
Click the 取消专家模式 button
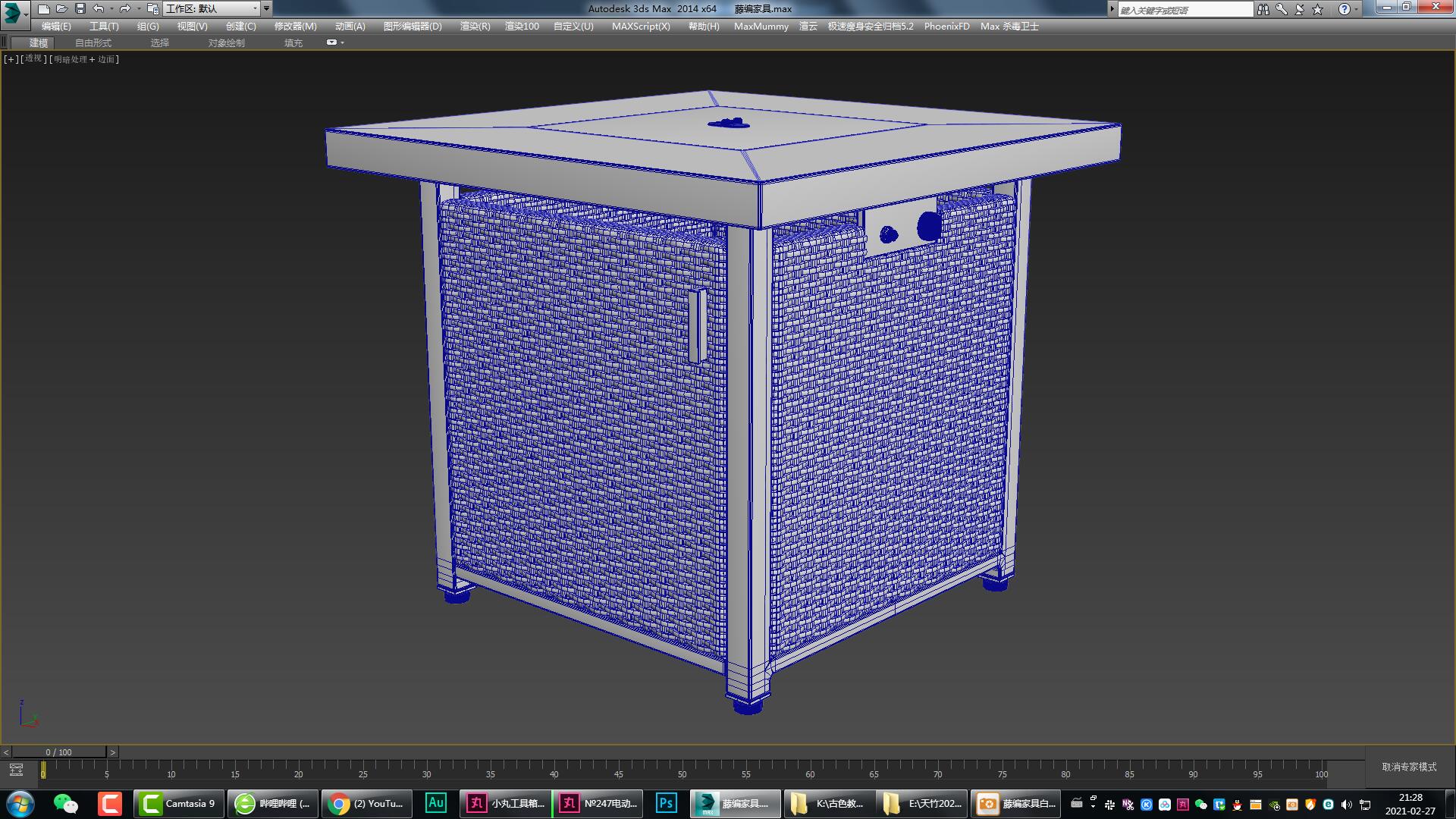click(1409, 767)
